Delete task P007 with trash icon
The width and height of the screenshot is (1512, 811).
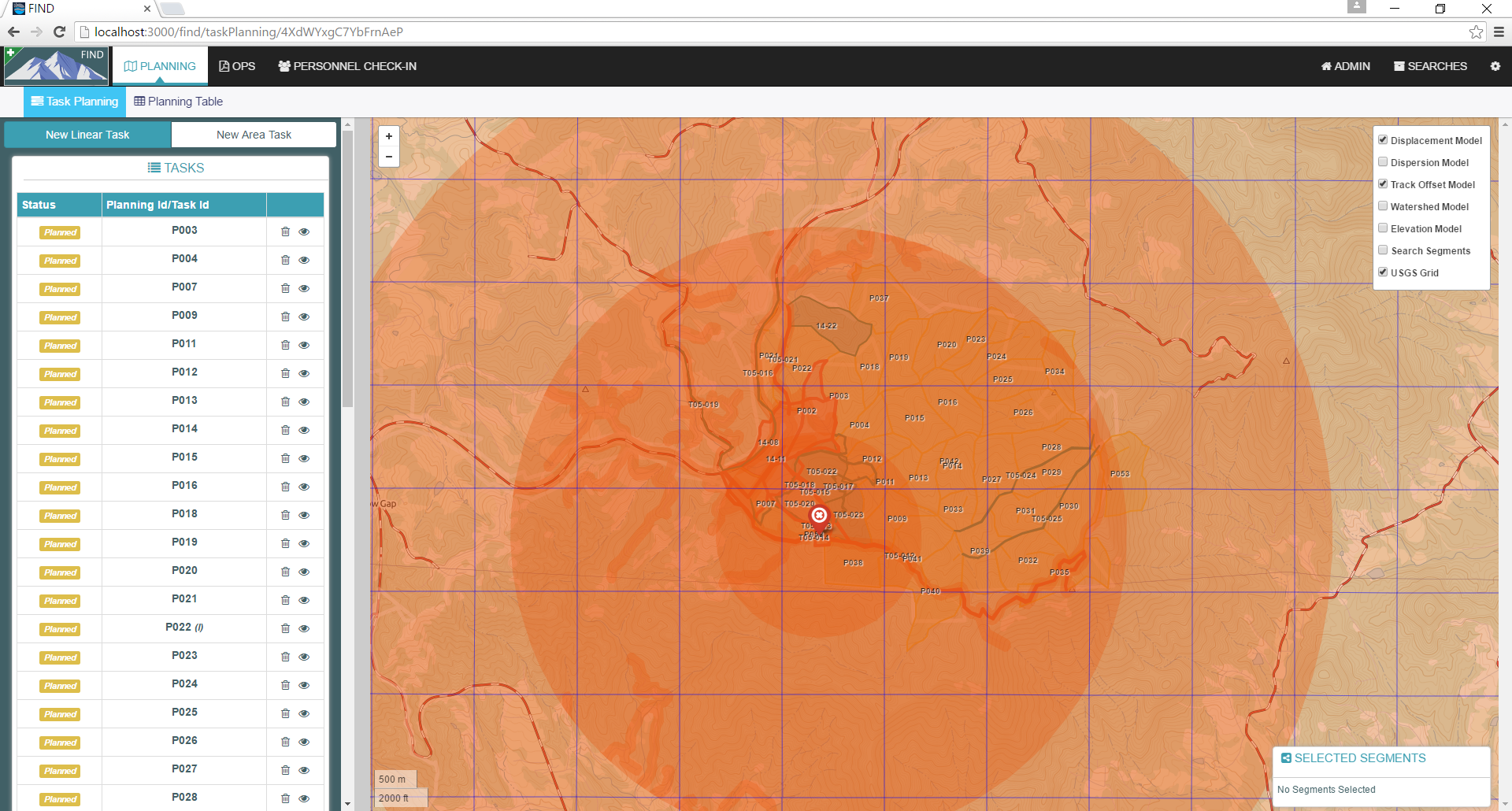click(285, 288)
